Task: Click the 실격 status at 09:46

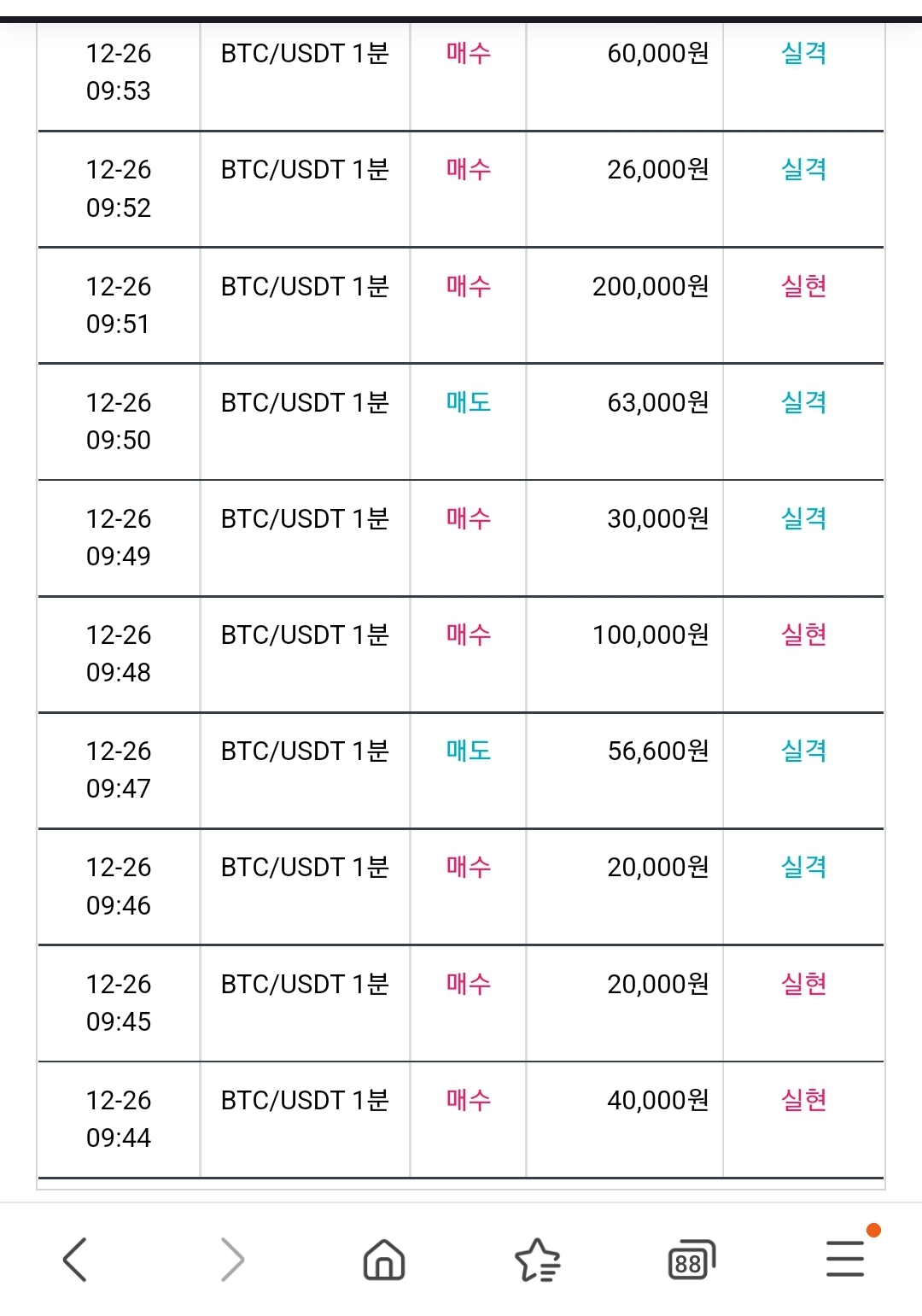Action: pos(803,867)
